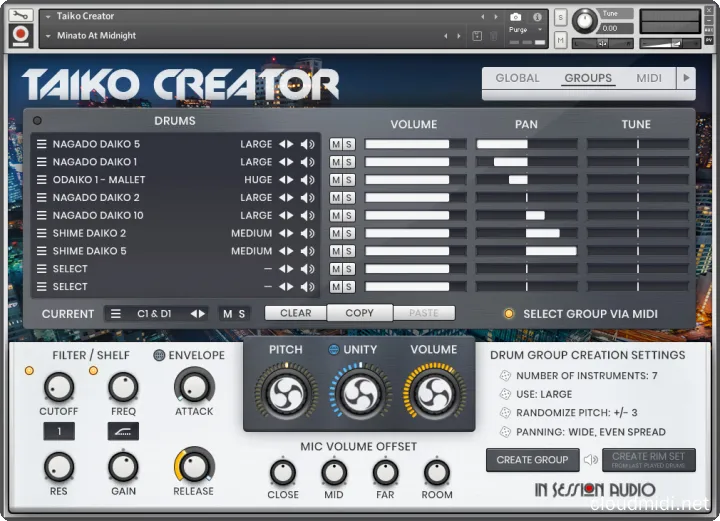Switch to the MIDI tab
Screen dimensions: 720x521
point(649,78)
